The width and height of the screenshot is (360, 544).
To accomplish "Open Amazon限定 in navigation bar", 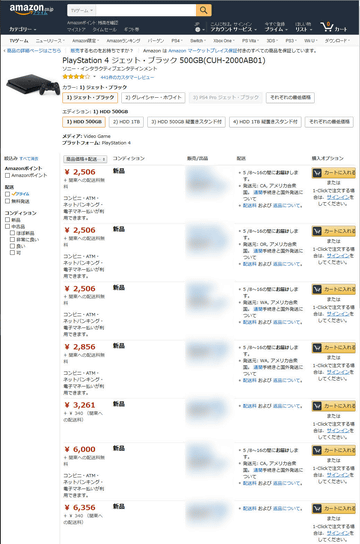I will [x=86, y=41].
